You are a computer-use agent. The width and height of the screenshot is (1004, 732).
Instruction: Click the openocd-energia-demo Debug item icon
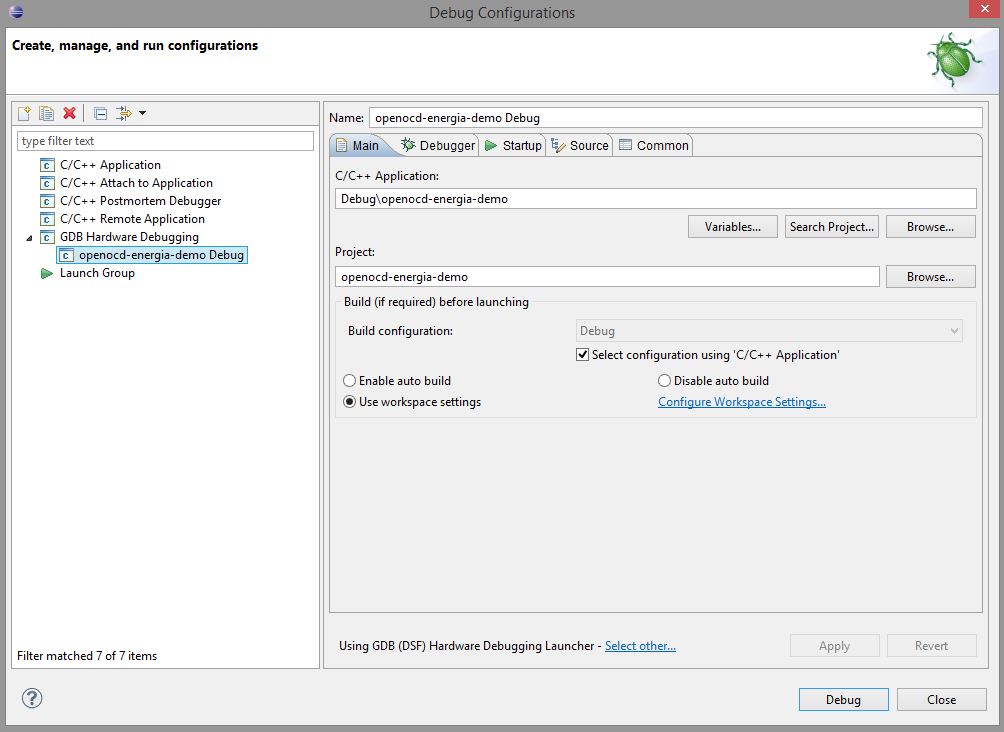(65, 255)
